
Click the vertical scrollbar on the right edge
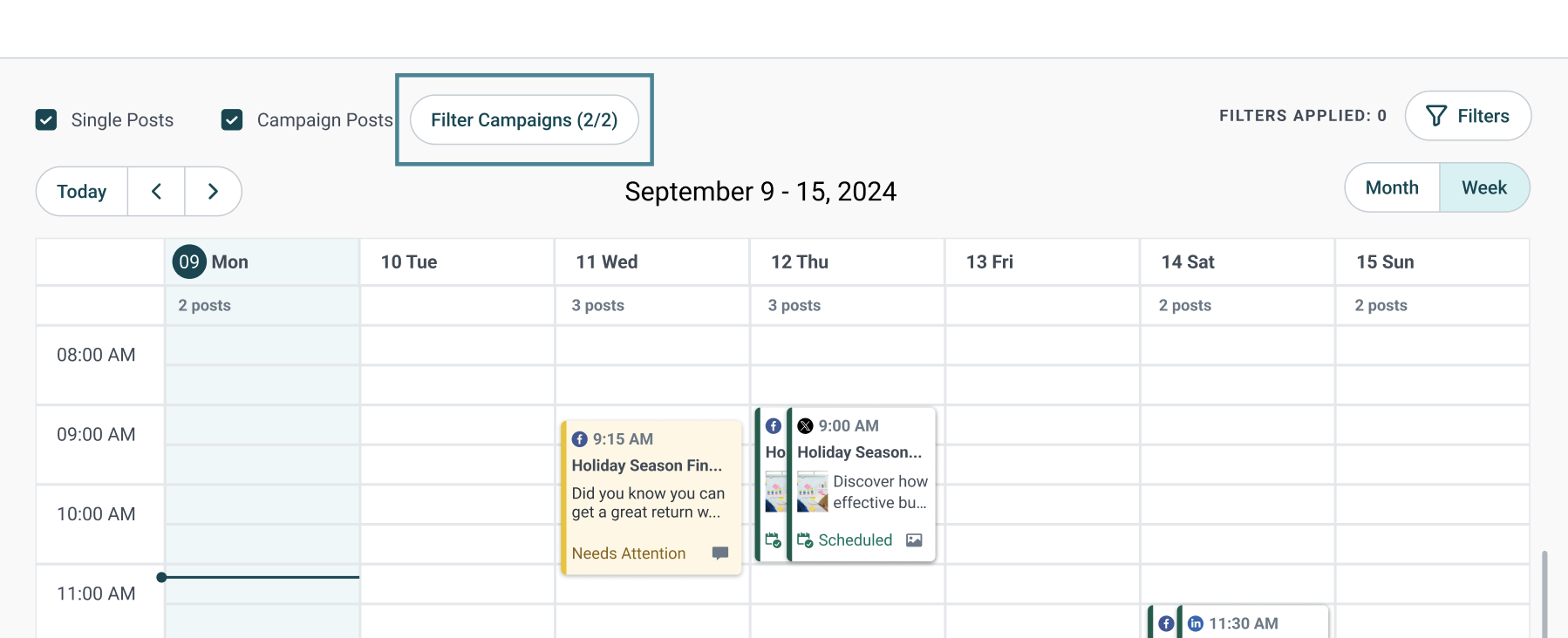click(x=1544, y=593)
